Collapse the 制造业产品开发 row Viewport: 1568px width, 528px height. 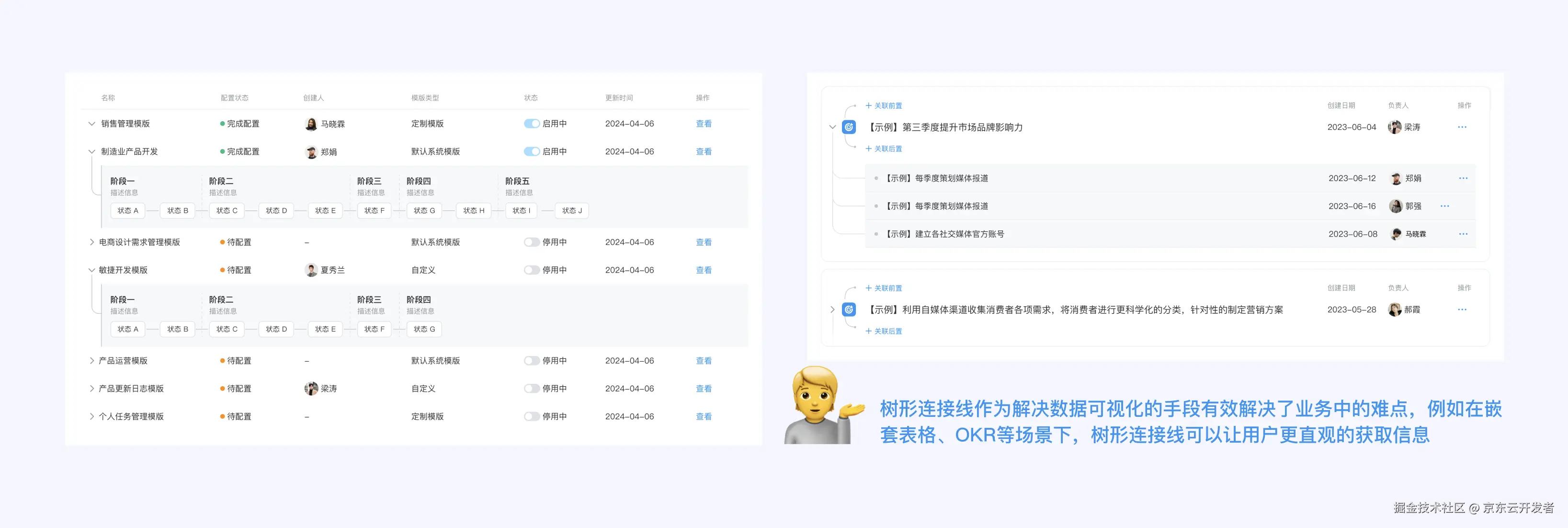[92, 151]
